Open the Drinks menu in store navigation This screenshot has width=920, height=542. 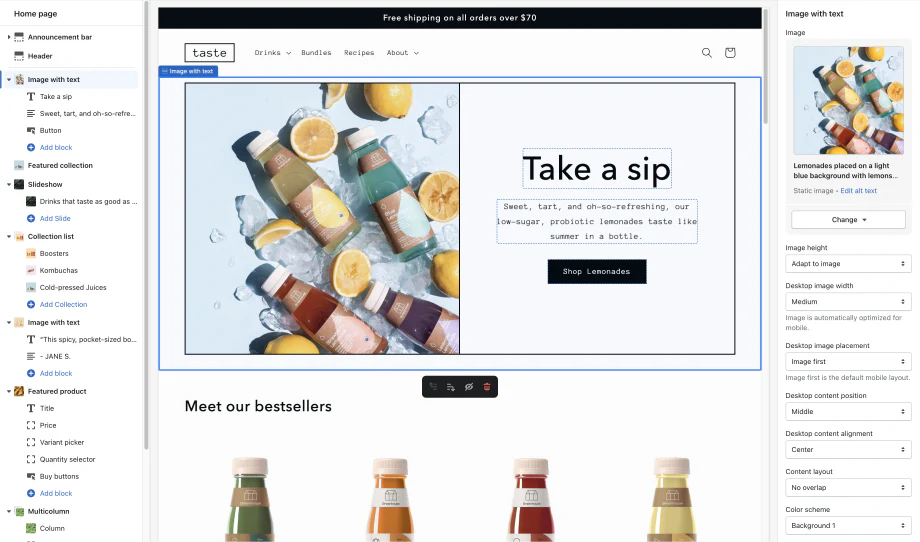click(x=272, y=53)
